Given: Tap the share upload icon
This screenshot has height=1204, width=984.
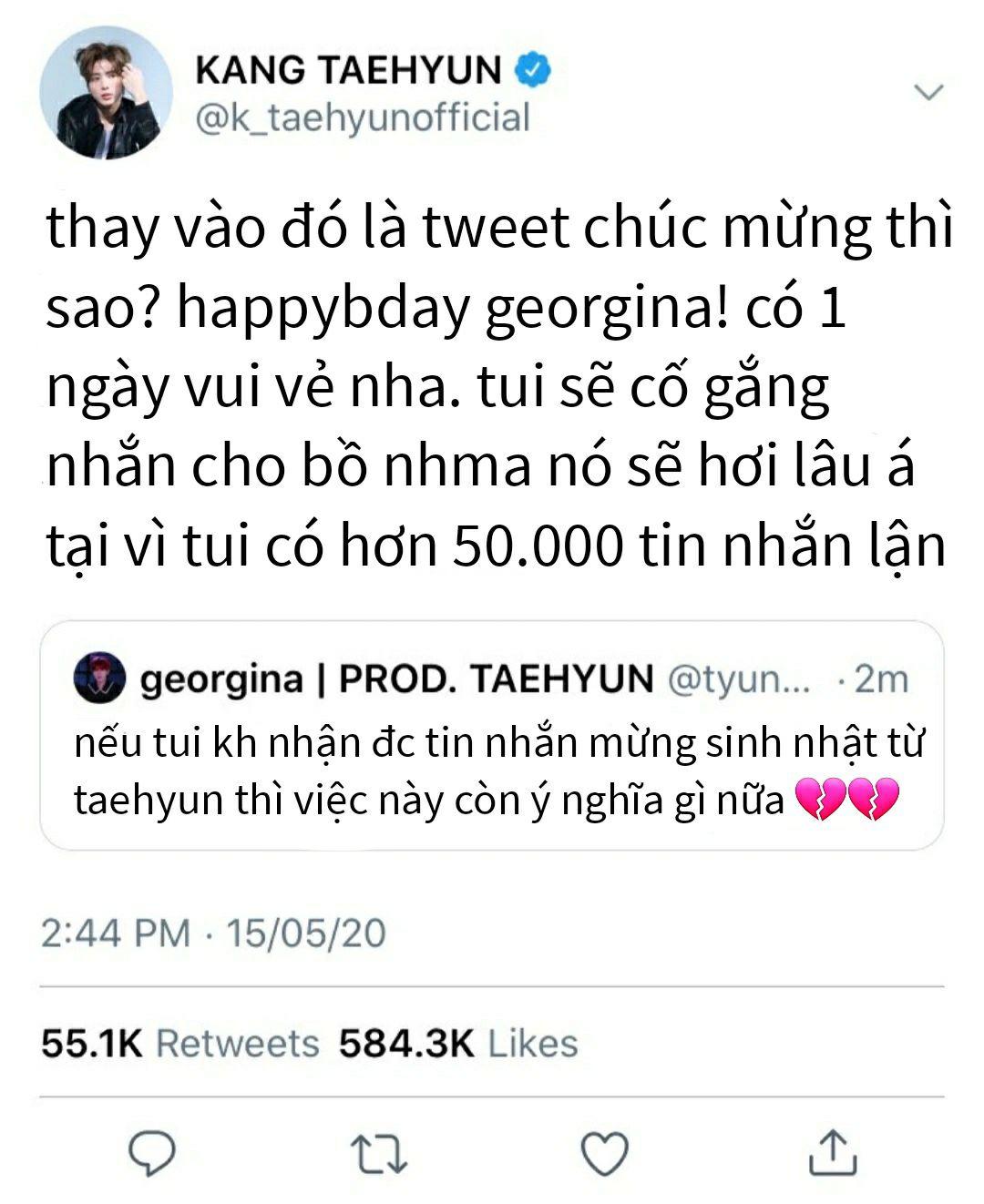Looking at the screenshot, I should pos(834,1152).
